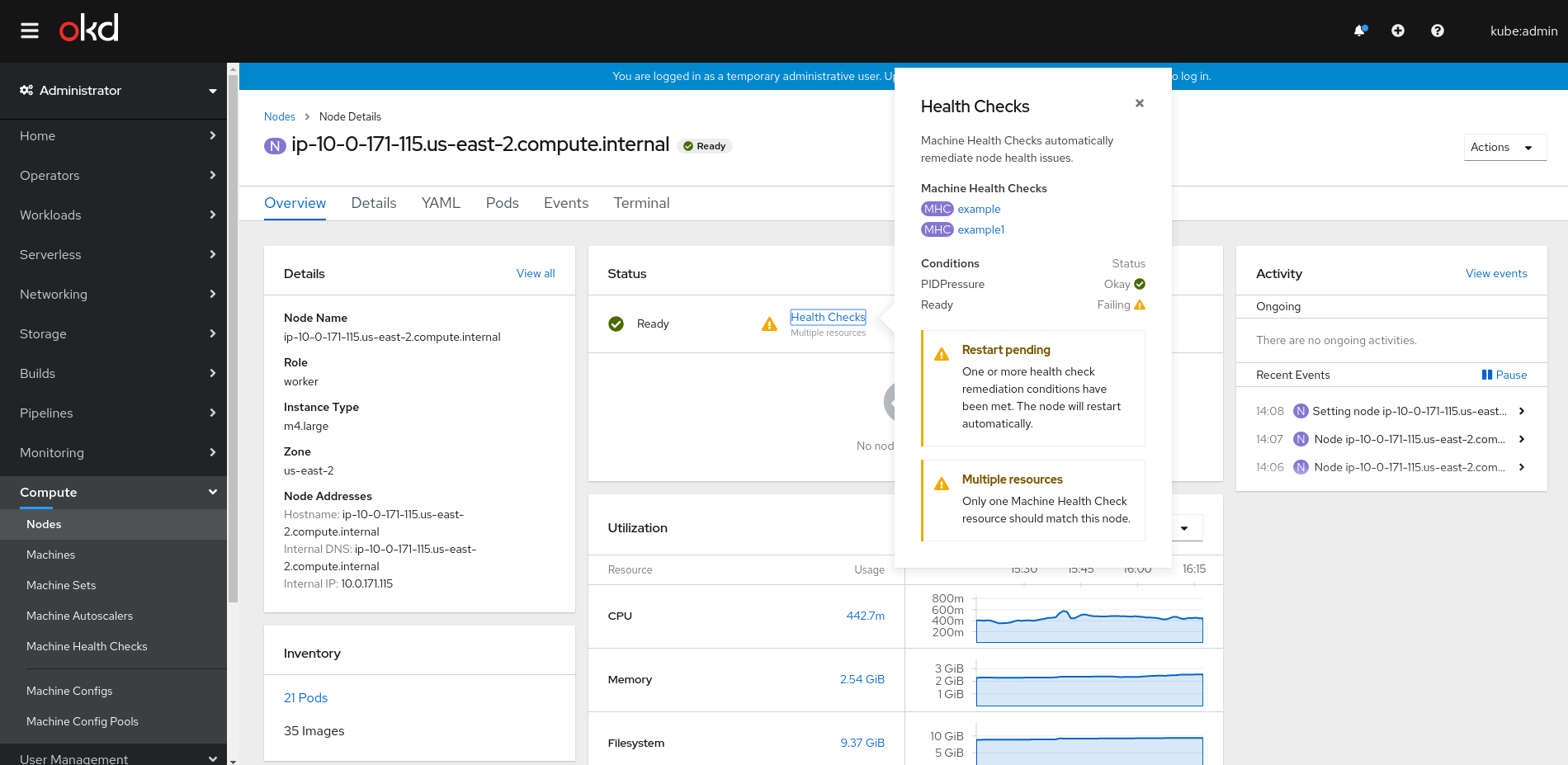Image resolution: width=1568 pixels, height=765 pixels.
Task: Expand the Networking navigation section
Action: coord(113,295)
